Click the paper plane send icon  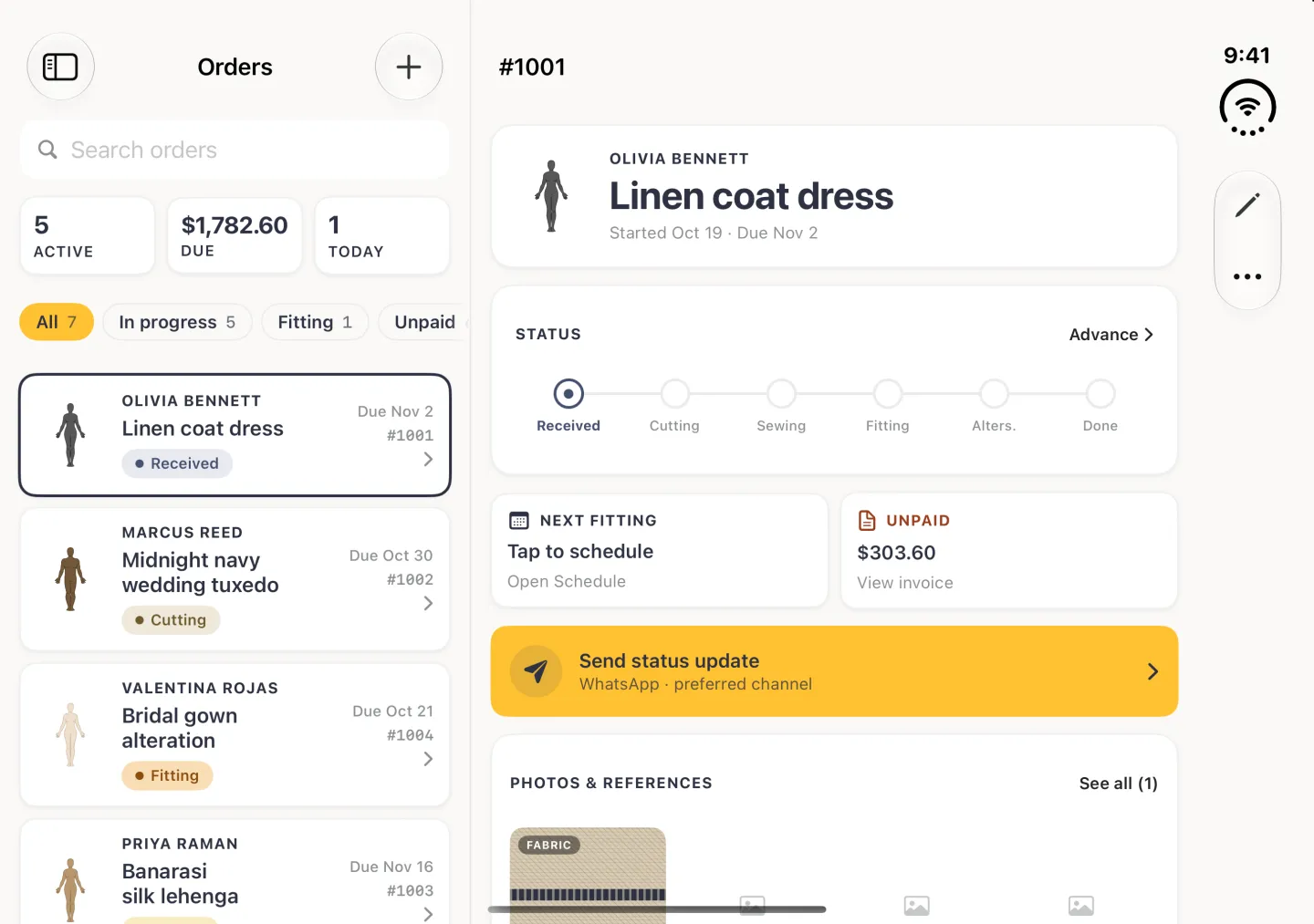pos(536,671)
